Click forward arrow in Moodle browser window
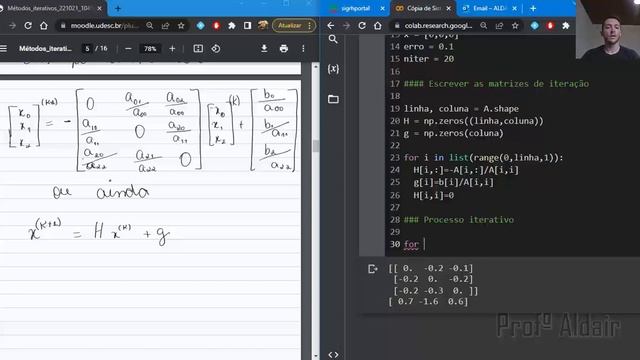 click(12, 26)
